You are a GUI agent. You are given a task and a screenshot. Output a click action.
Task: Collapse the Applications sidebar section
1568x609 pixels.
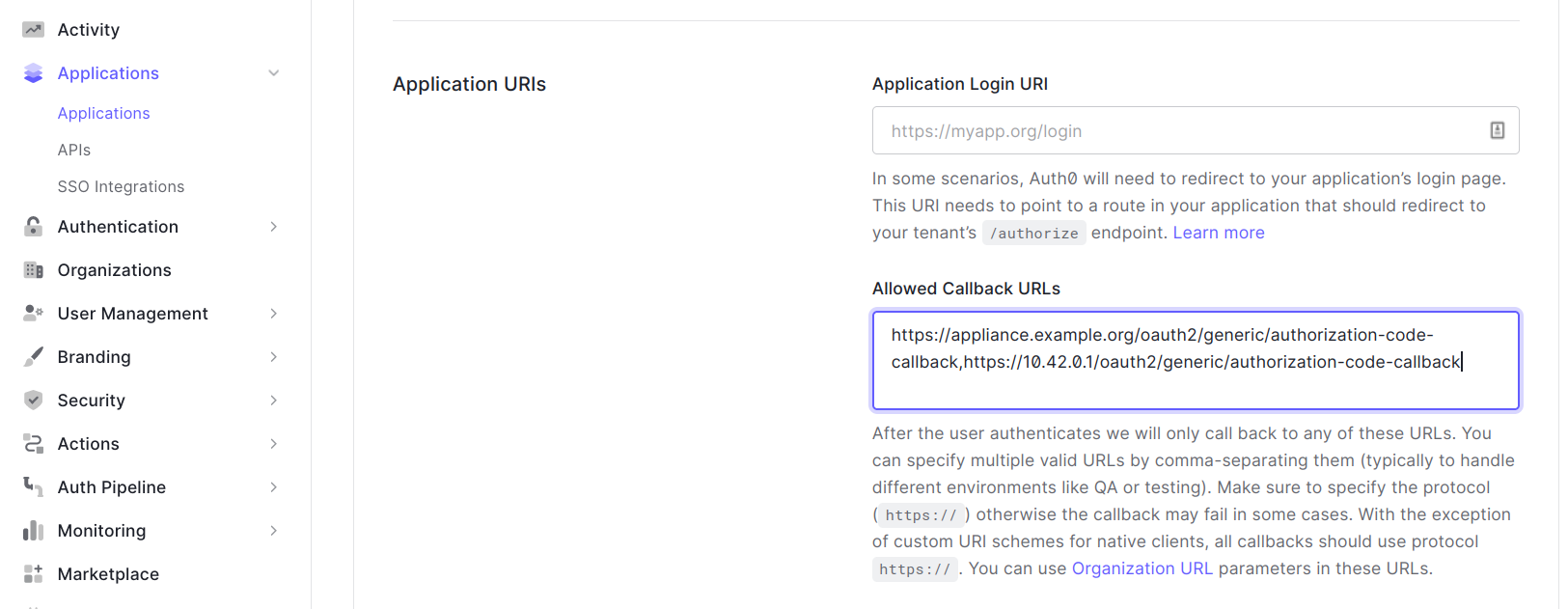coord(274,73)
